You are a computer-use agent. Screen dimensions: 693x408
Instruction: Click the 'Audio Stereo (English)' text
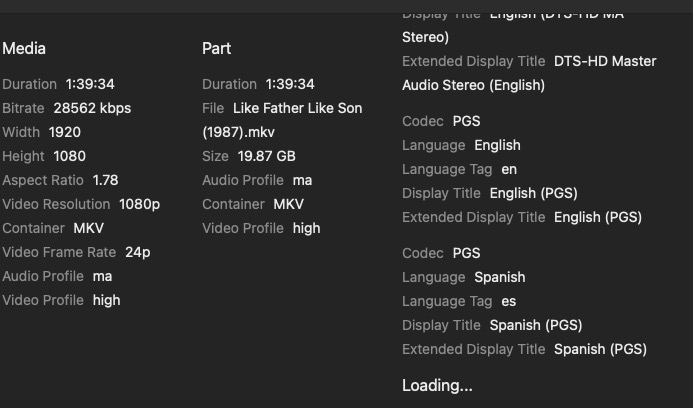[x=473, y=85]
